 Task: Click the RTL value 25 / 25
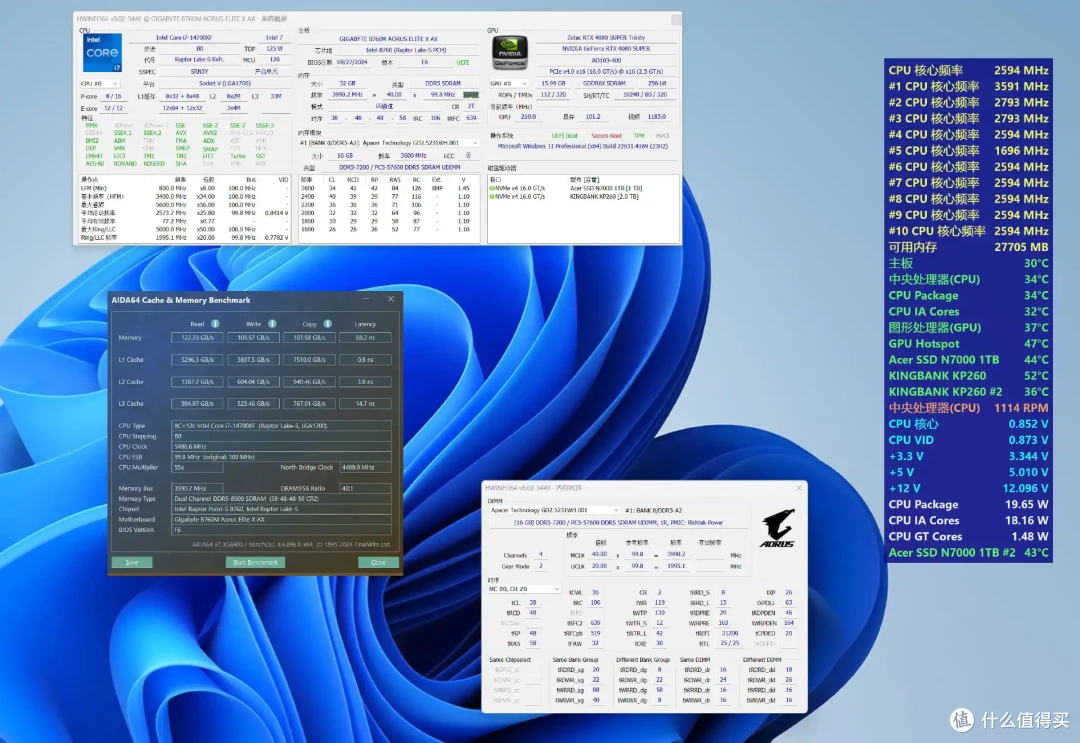729,644
